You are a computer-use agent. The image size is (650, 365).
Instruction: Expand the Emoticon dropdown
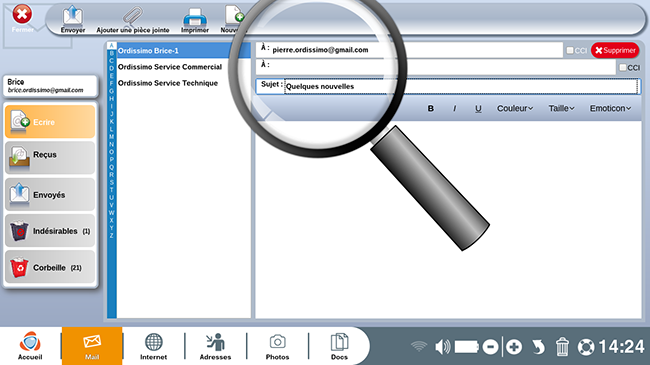pyautogui.click(x=610, y=108)
